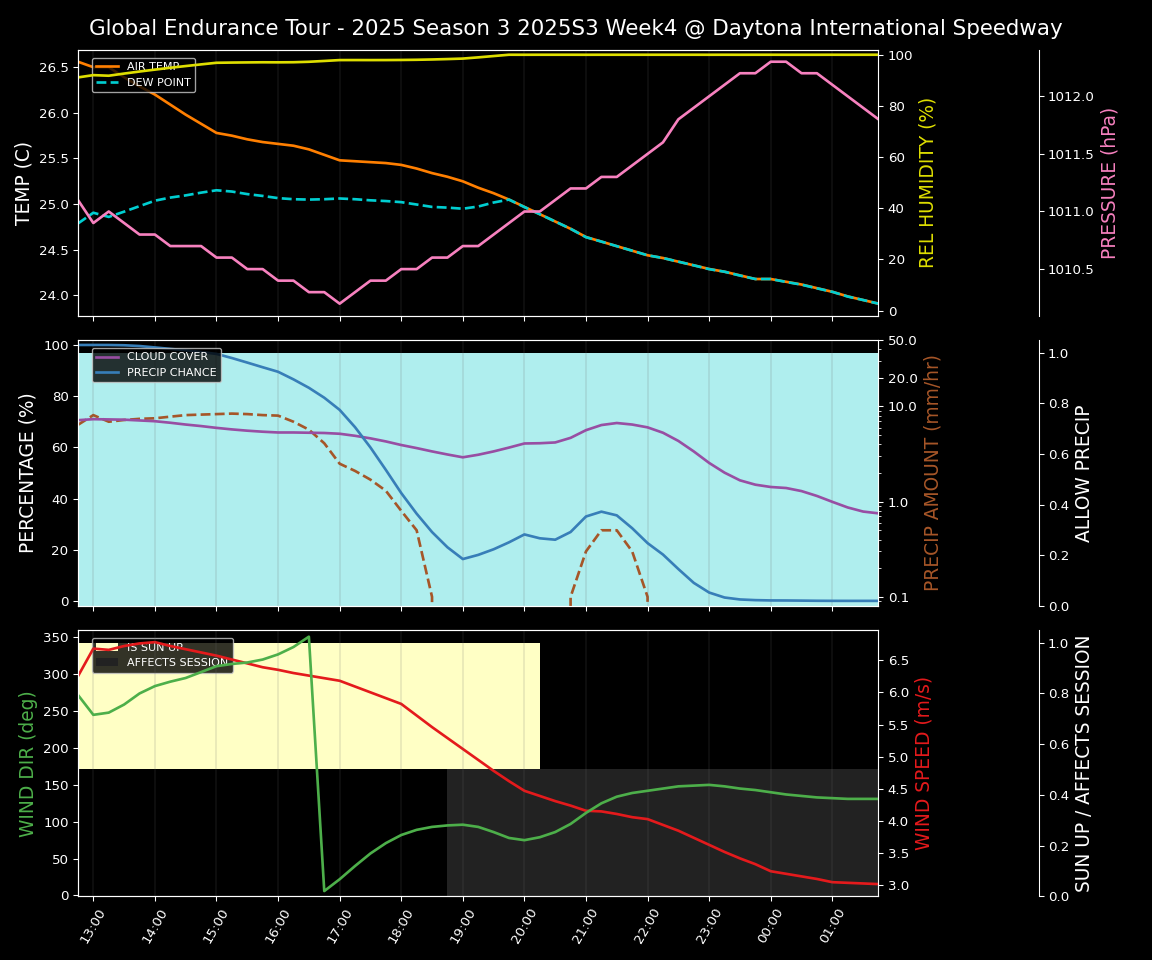Click the 50.0 precip amount tick value
The height and width of the screenshot is (960, 1152).
click(902, 341)
